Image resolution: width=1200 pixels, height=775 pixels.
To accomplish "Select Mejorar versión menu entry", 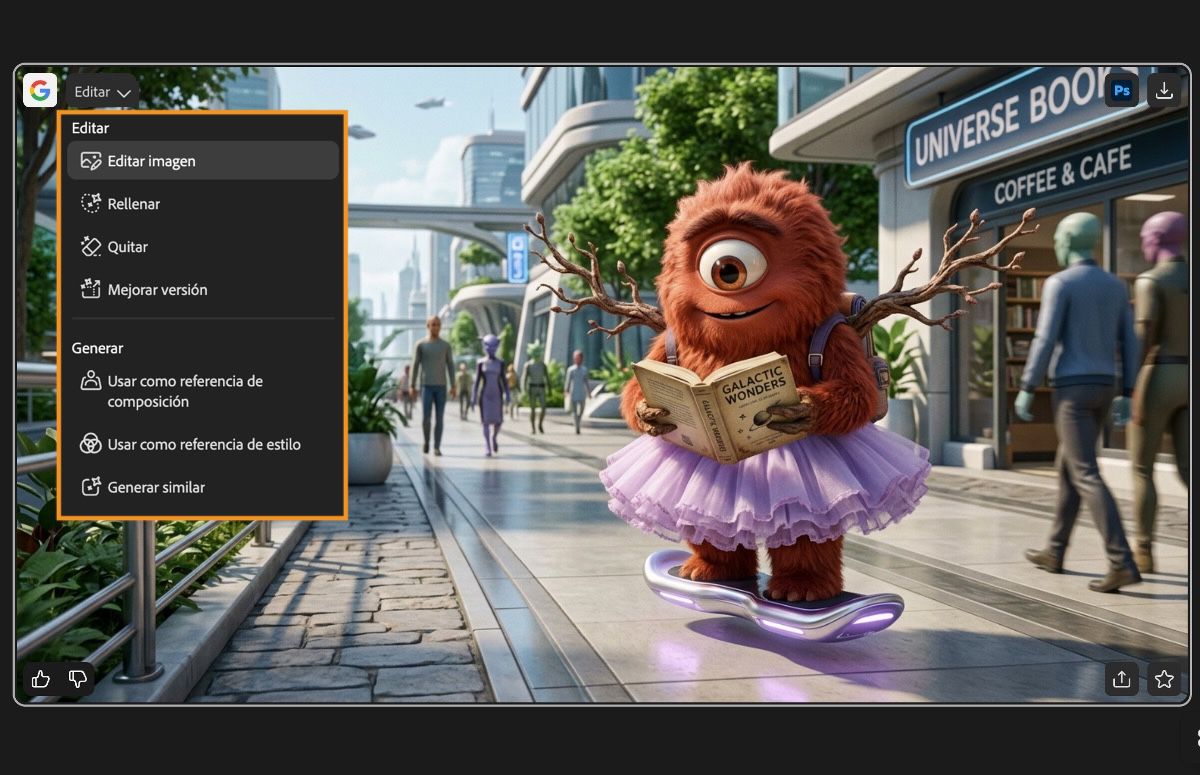I will pyautogui.click(x=203, y=290).
